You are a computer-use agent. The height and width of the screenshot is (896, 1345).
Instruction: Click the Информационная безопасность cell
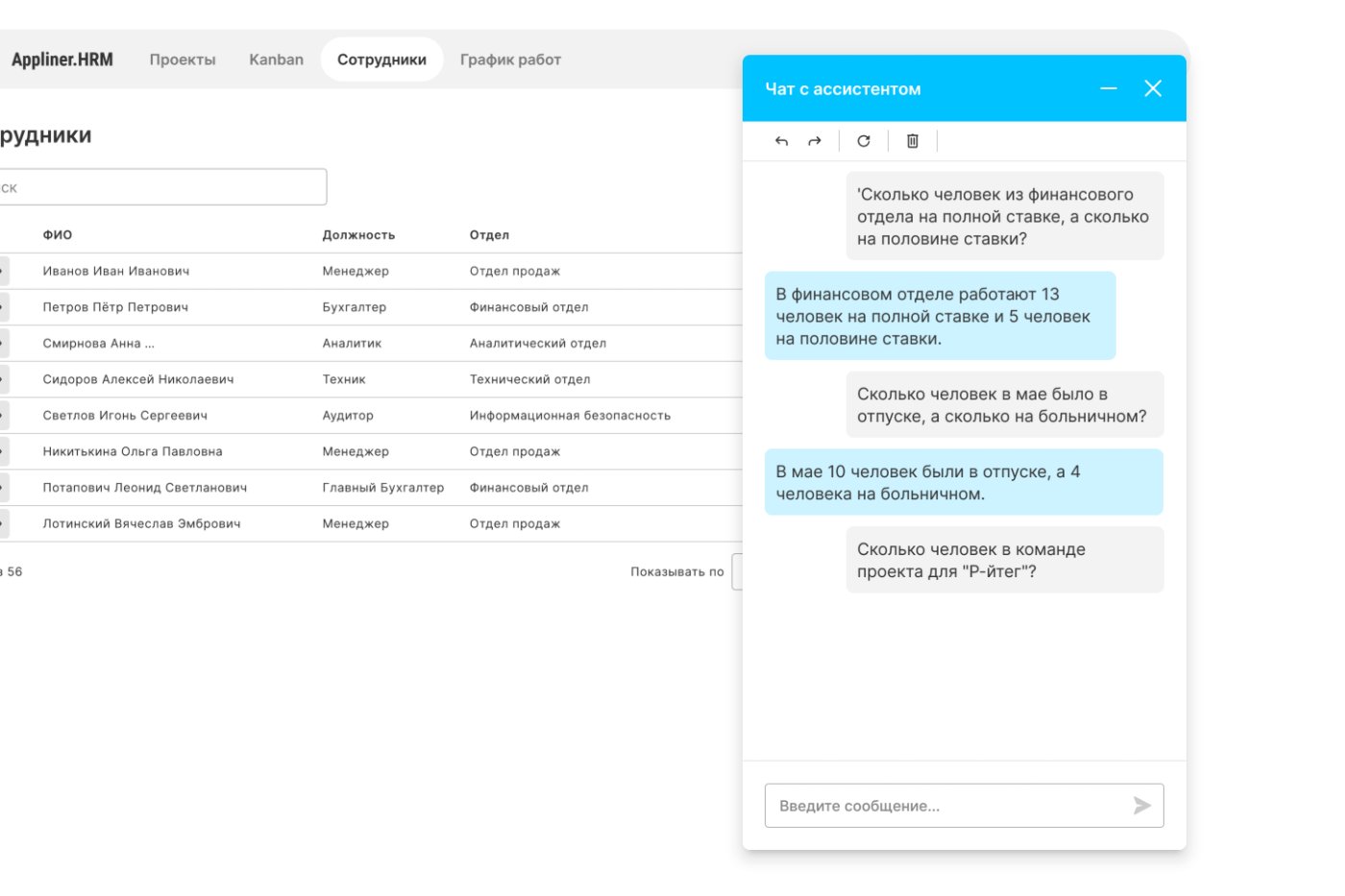[570, 416]
